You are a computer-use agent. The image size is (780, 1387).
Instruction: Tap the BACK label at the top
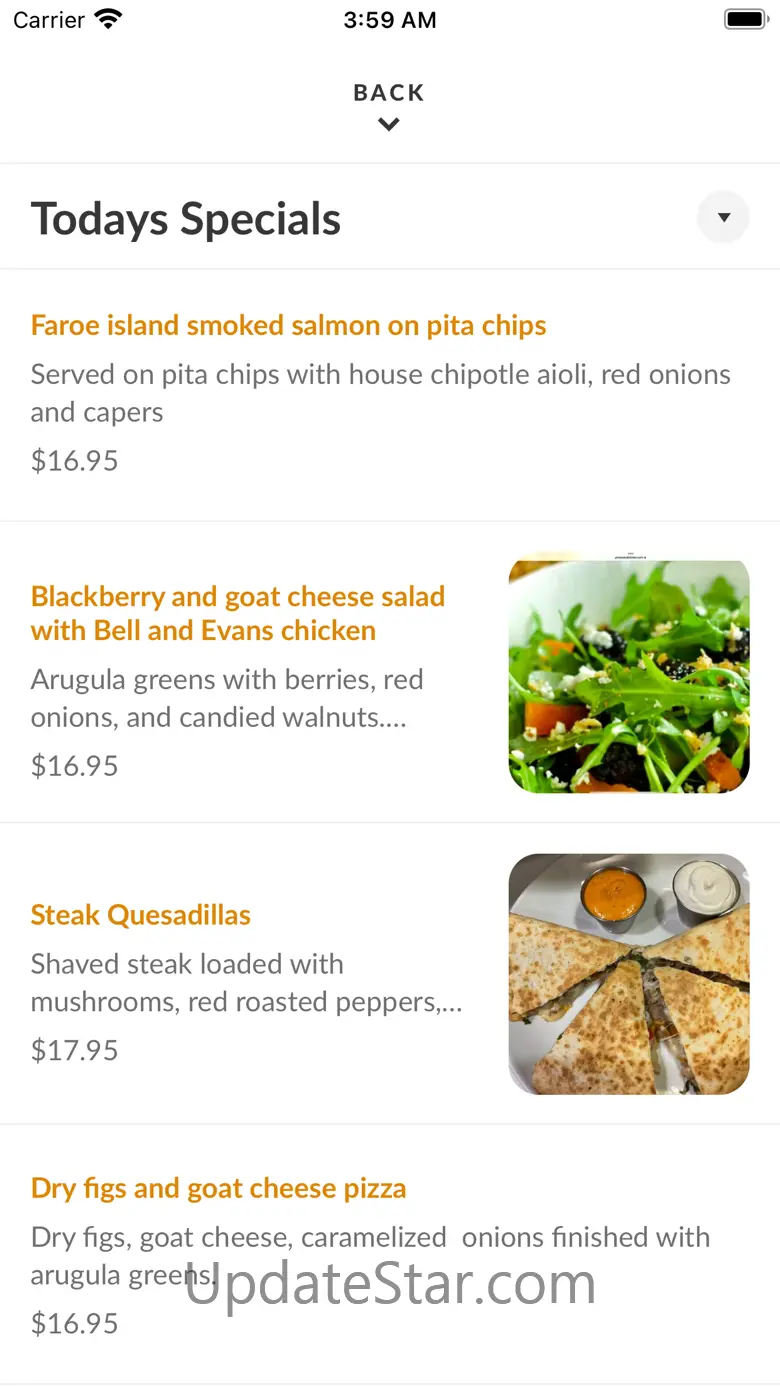click(x=389, y=93)
